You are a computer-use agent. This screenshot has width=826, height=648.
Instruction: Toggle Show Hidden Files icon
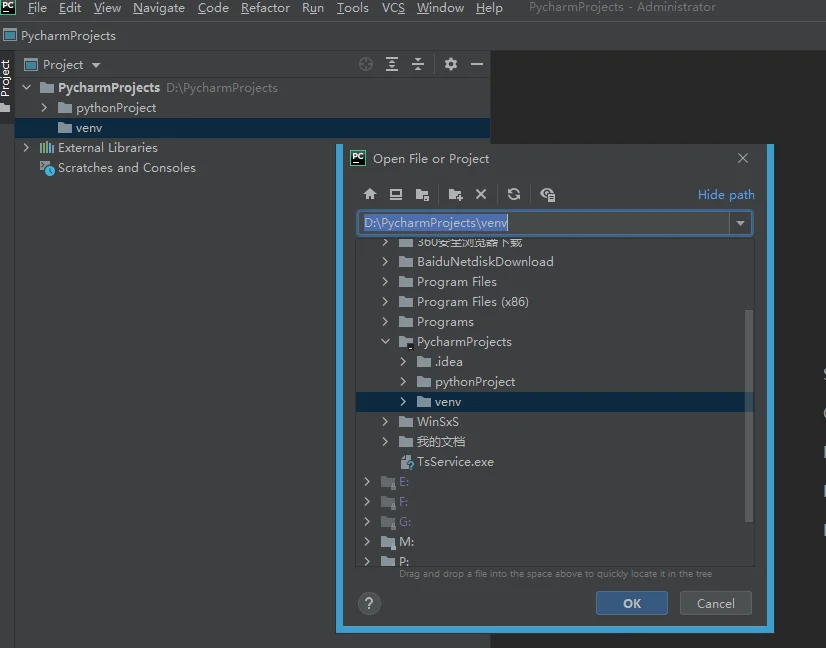[x=547, y=194]
